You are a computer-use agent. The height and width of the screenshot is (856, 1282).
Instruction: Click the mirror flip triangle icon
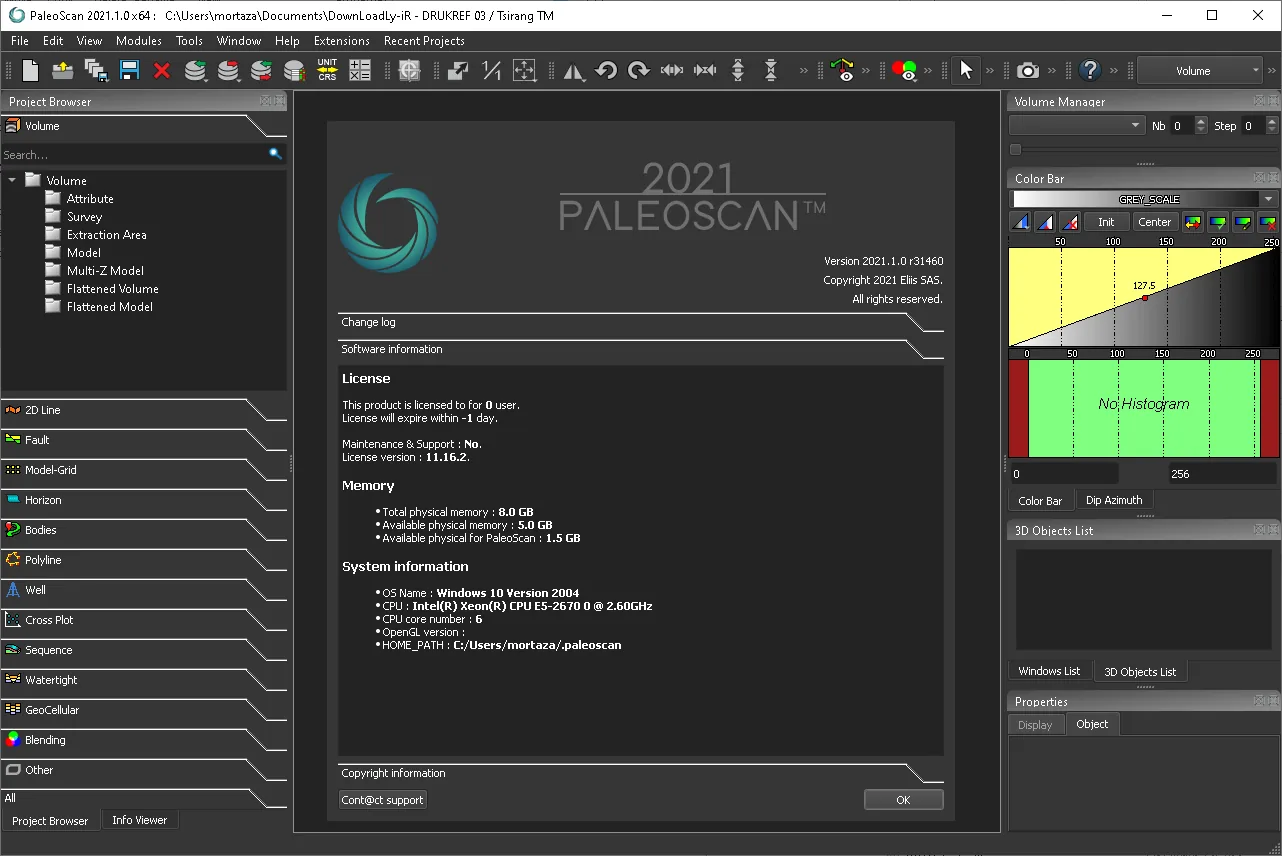(573, 70)
